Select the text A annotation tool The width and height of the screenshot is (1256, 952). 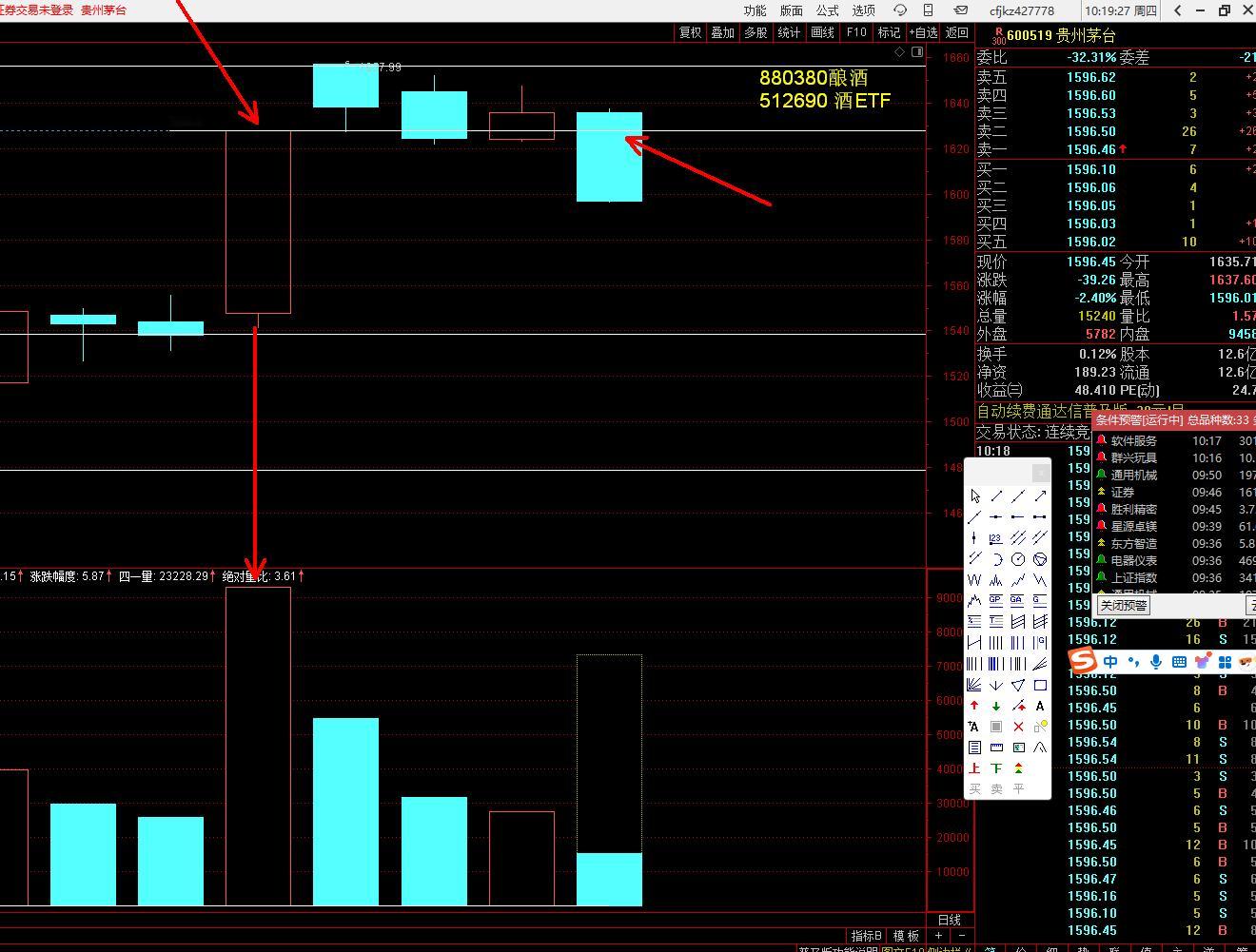1040,706
